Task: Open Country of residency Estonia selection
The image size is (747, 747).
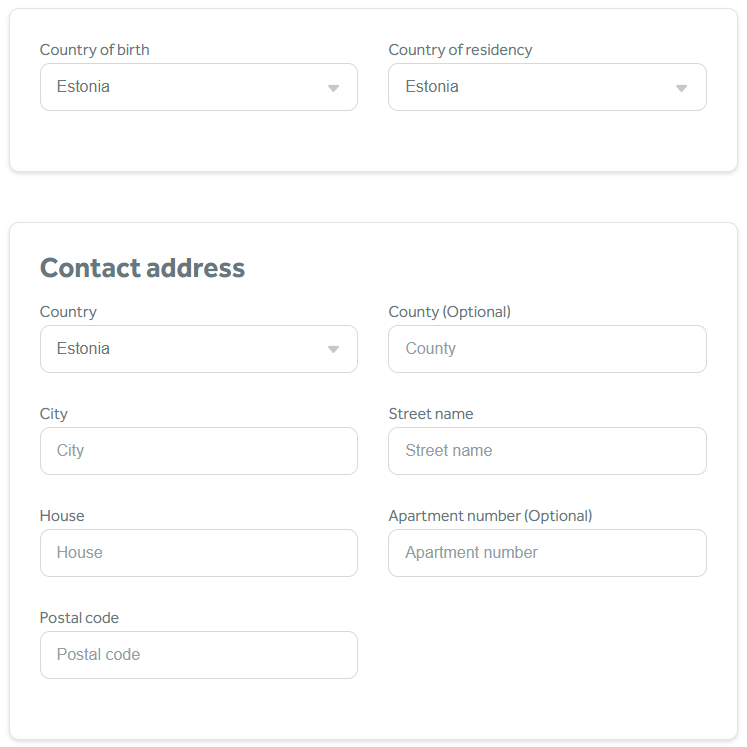Action: coord(433,87)
